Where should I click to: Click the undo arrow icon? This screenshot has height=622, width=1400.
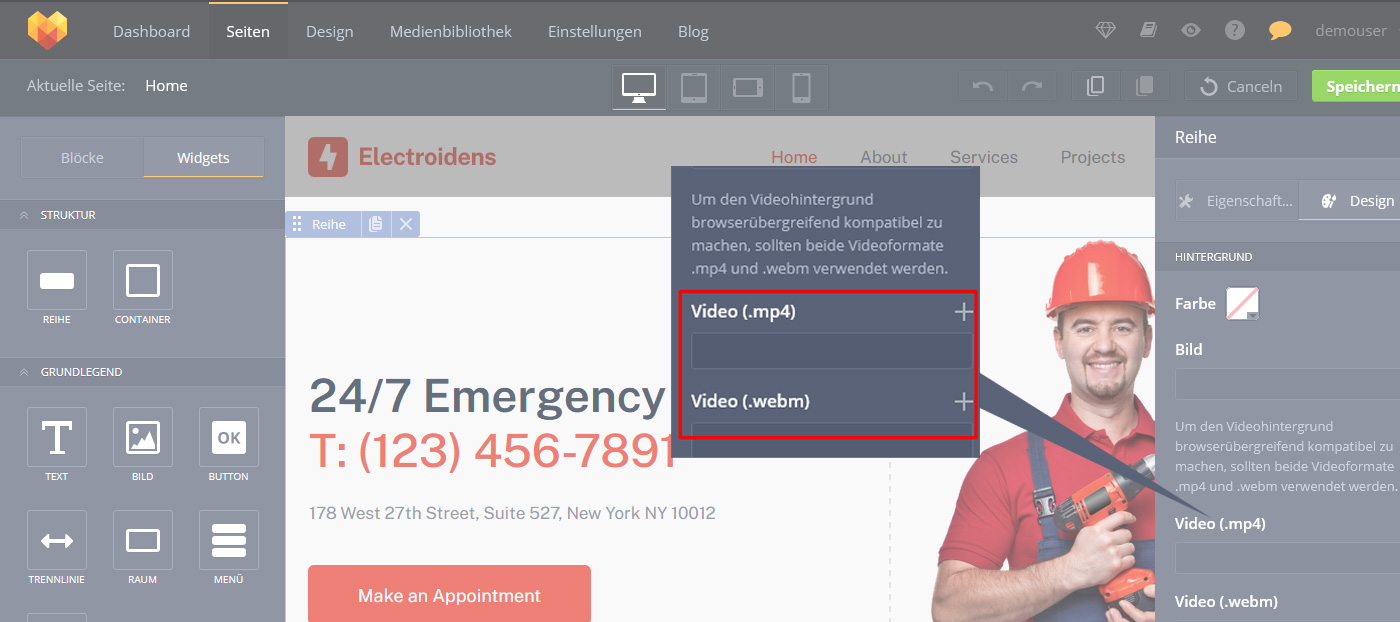[982, 87]
